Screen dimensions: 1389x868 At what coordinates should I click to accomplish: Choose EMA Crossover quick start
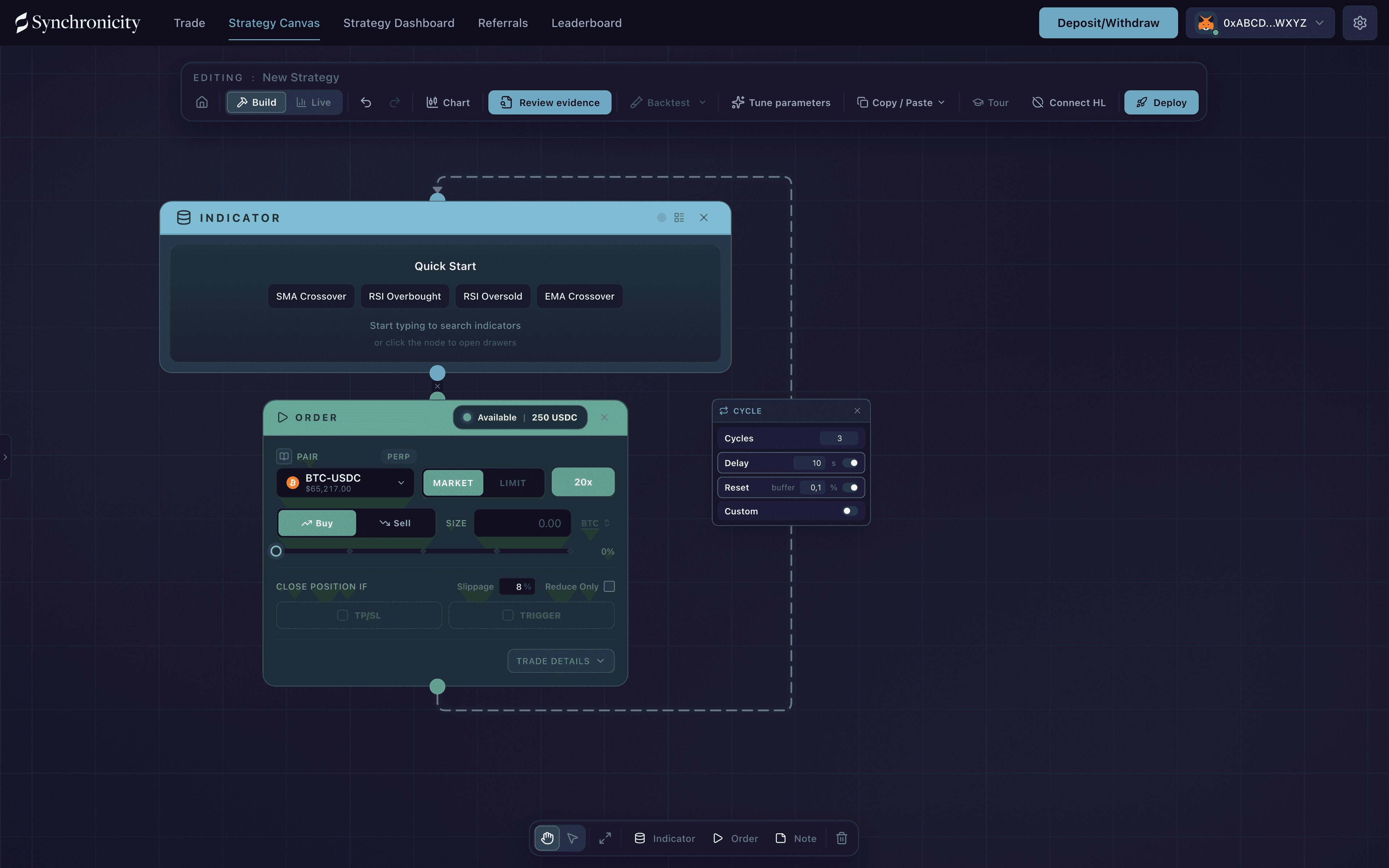tap(579, 296)
